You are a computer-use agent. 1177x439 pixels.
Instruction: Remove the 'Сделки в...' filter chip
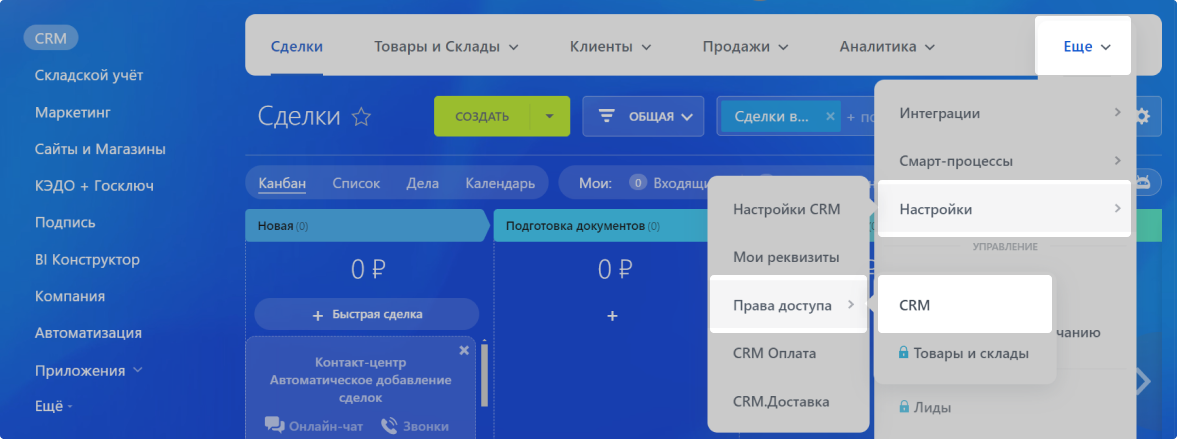829,116
